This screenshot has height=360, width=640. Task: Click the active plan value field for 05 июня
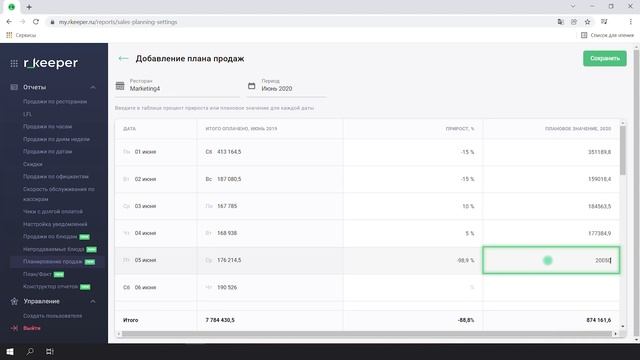(x=551, y=260)
